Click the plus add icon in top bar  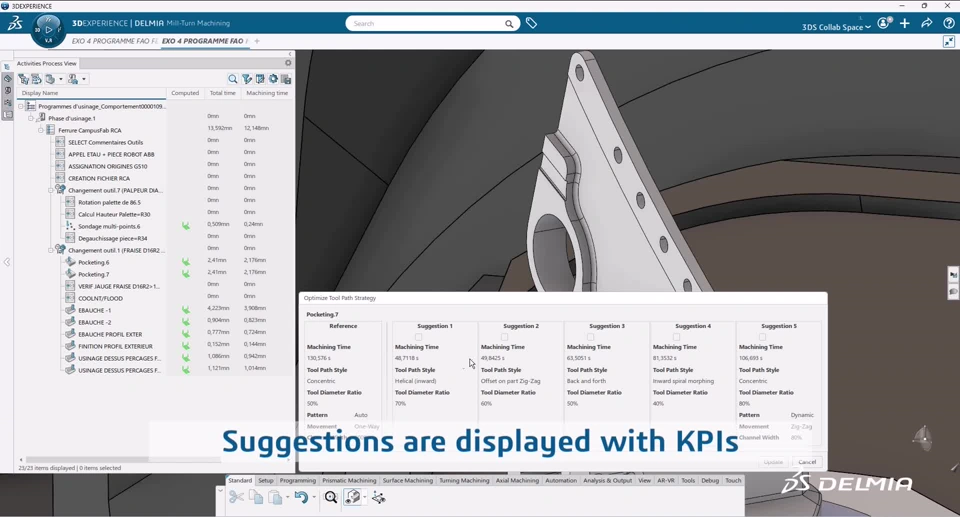[905, 23]
